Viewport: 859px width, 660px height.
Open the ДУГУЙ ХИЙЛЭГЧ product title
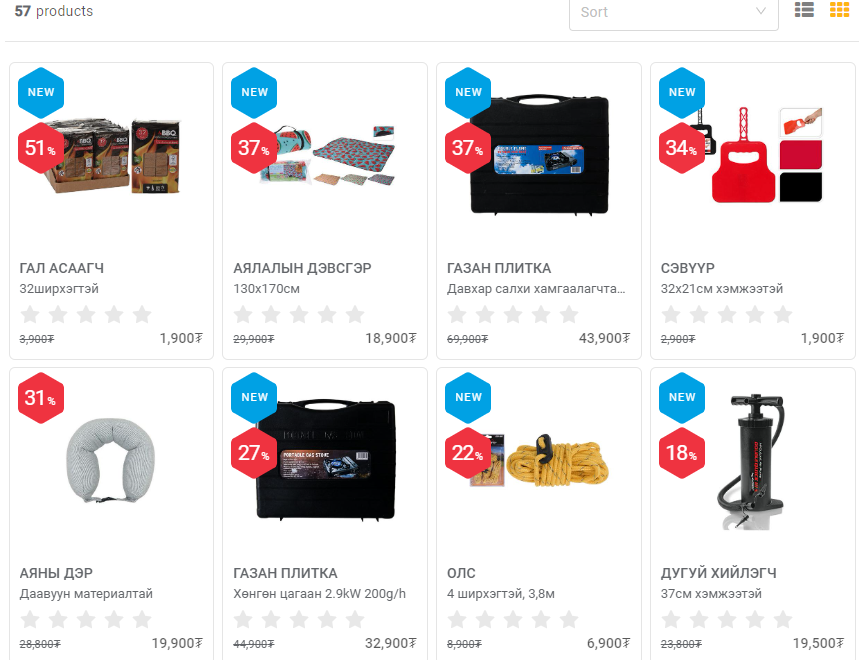718,573
